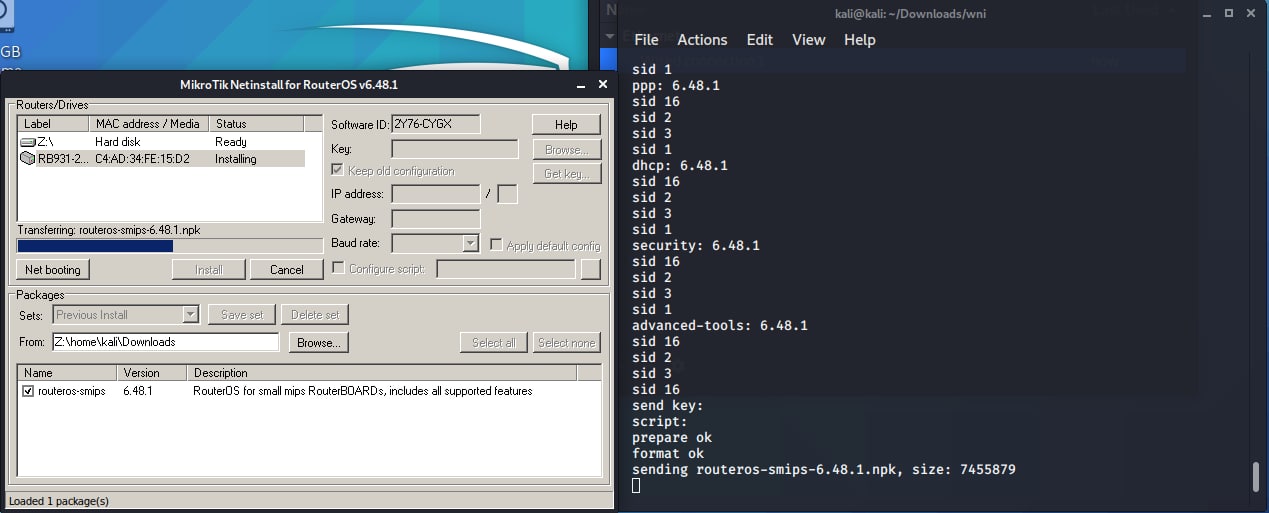The width and height of the screenshot is (1269, 513).
Task: Click the Browse button beside Key field
Action: pos(566,150)
